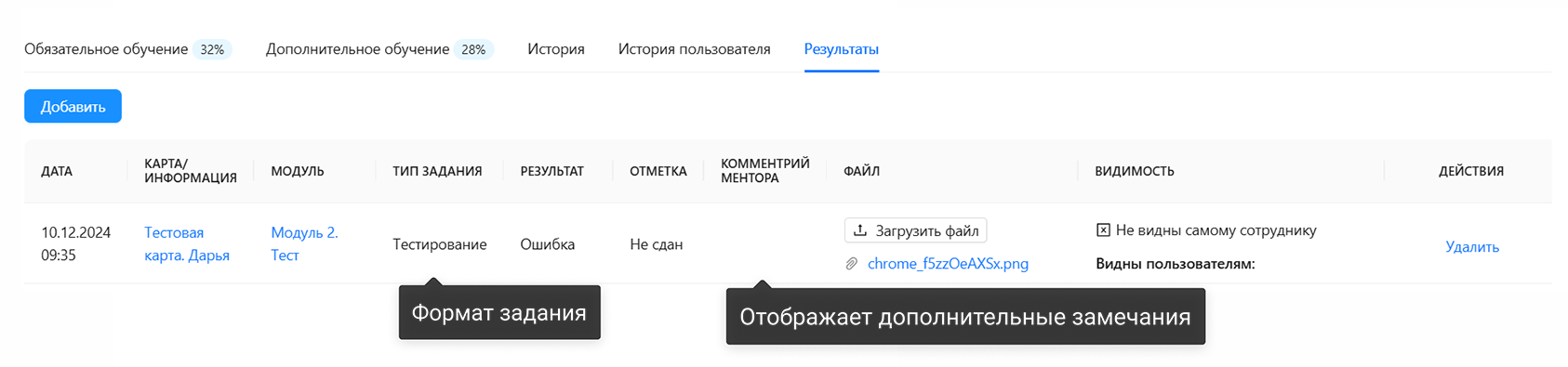
Task: Click the Не видны самому сотруднику text
Action: pyautogui.click(x=1216, y=230)
